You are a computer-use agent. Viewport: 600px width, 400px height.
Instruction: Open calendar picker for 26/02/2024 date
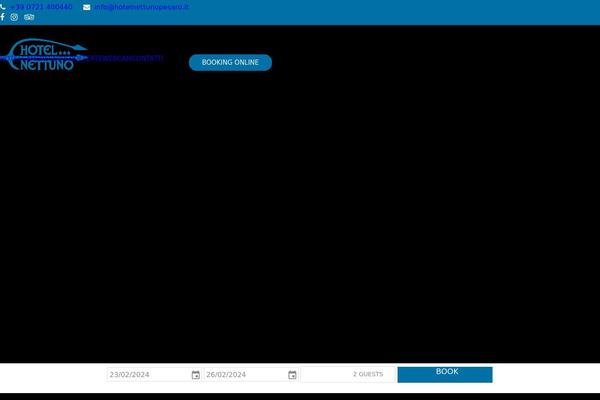click(292, 375)
